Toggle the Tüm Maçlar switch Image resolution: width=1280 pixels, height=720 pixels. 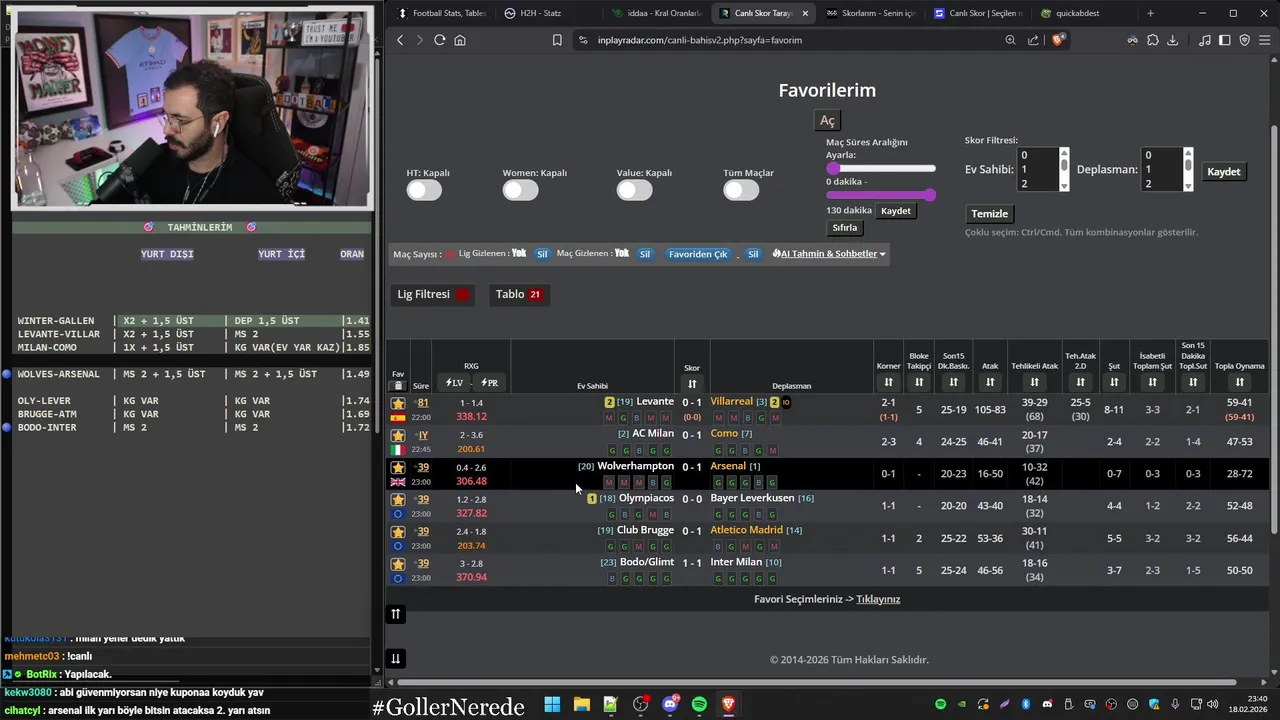741,190
